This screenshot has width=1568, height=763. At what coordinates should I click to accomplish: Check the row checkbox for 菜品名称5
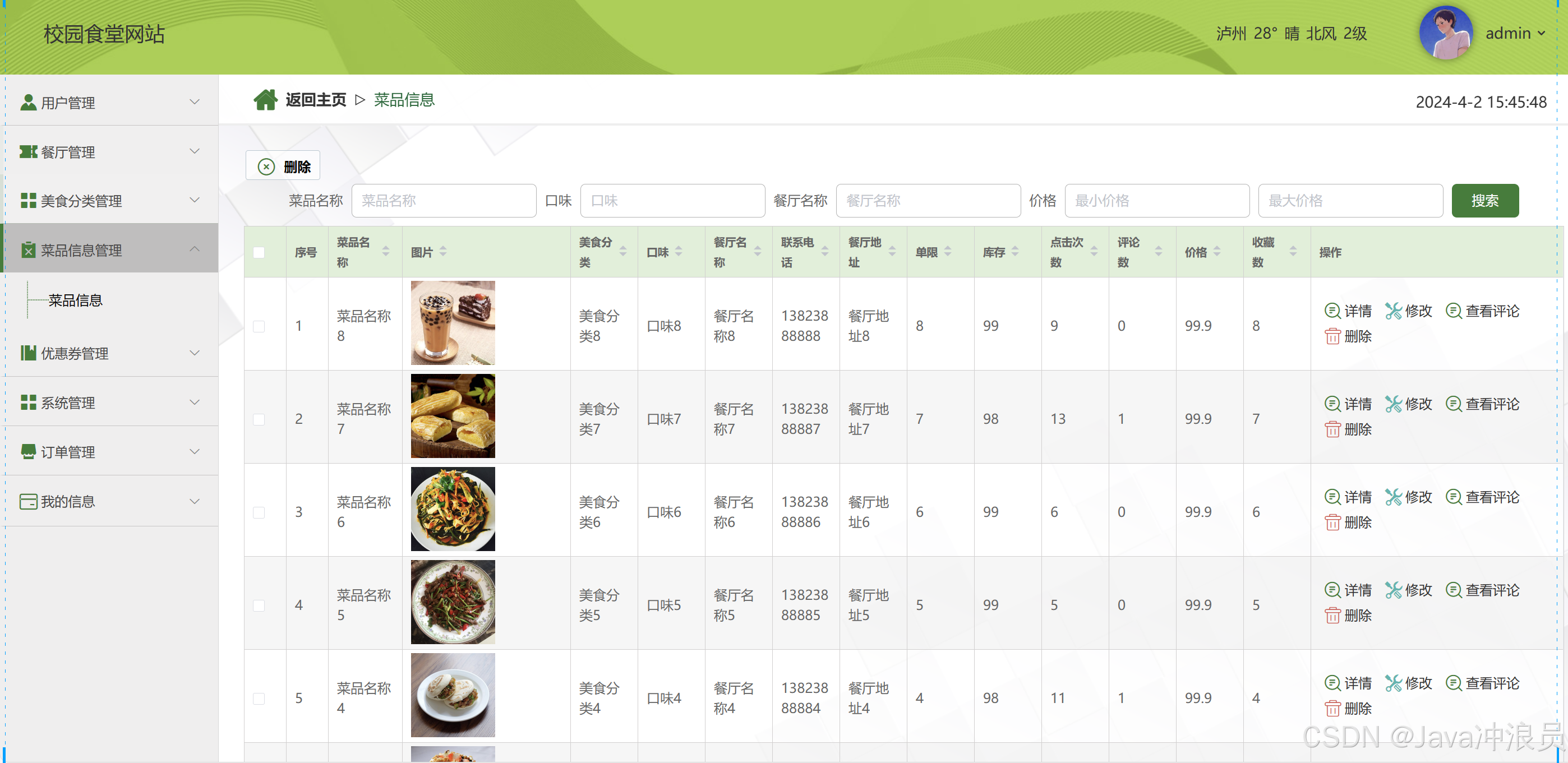click(259, 605)
